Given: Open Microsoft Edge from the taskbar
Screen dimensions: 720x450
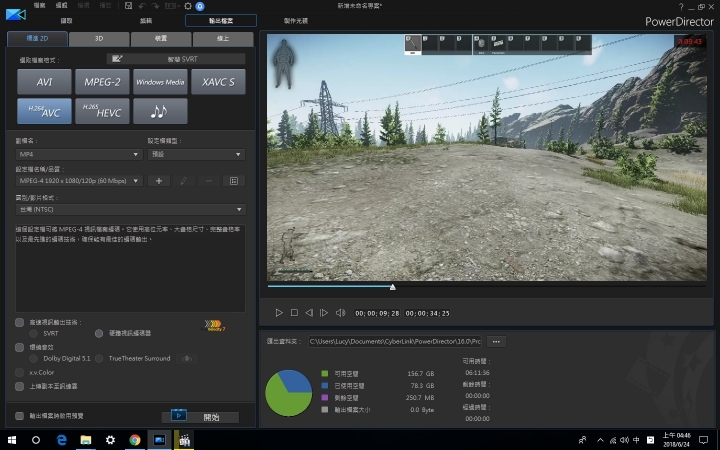Looking at the screenshot, I should 62,440.
